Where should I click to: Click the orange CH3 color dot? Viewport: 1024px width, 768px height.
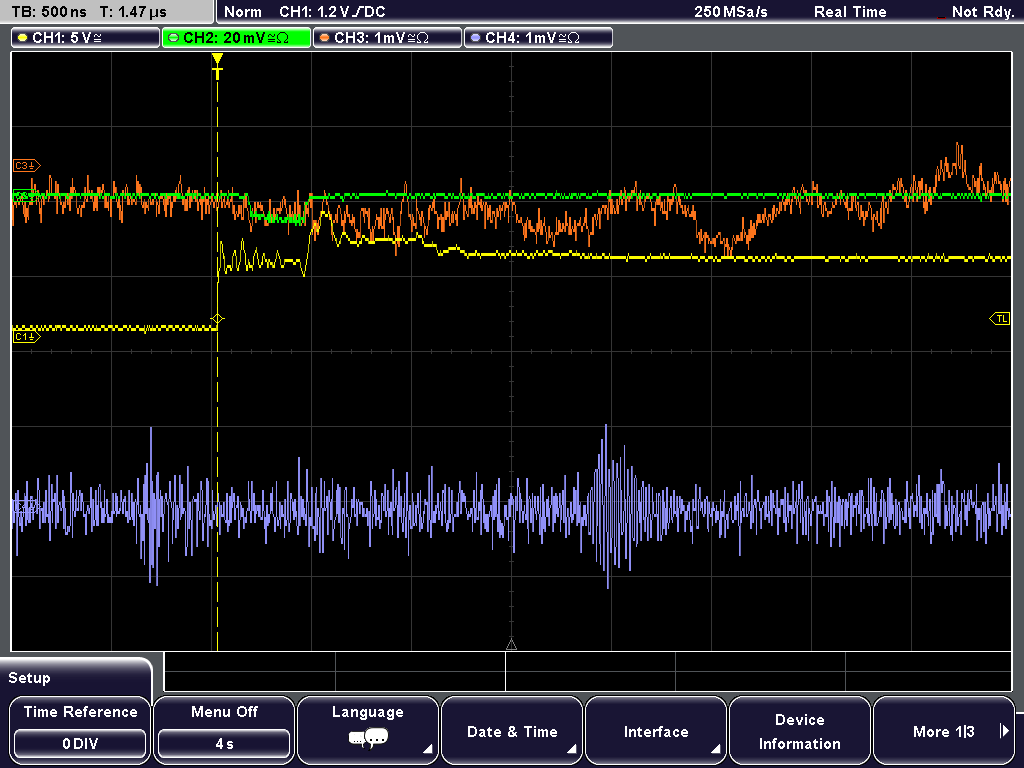[325, 38]
